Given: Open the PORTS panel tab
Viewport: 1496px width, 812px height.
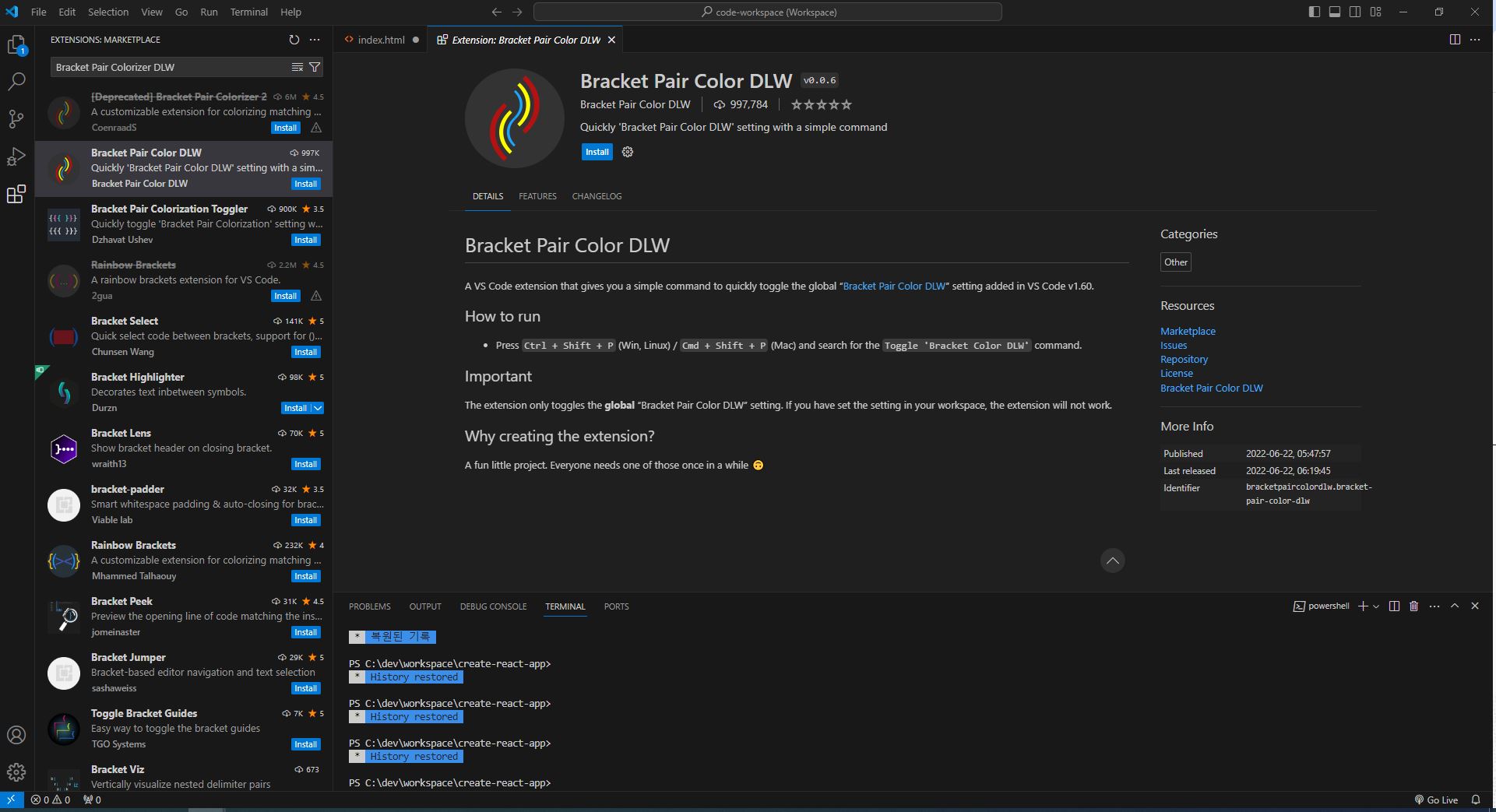Looking at the screenshot, I should click(x=616, y=606).
